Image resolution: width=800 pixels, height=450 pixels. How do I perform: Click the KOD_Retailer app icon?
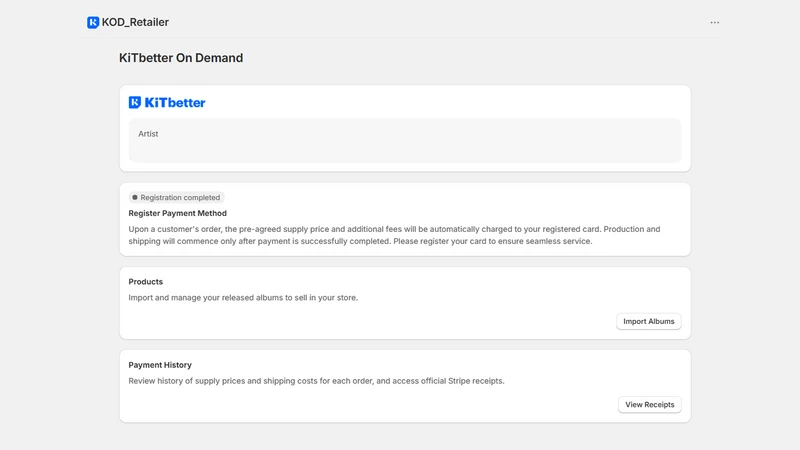point(93,22)
